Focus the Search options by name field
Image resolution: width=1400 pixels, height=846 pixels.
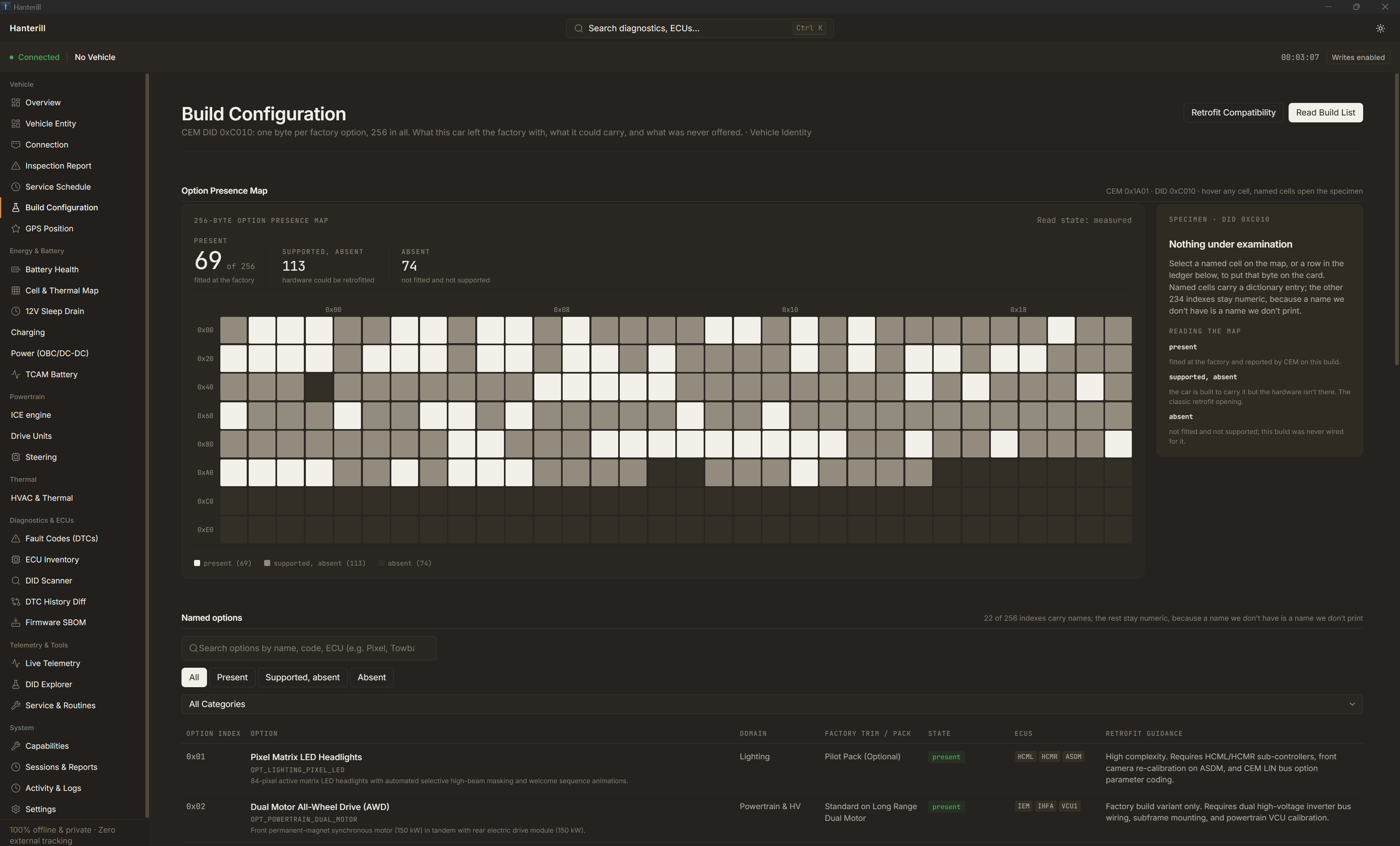pyautogui.click(x=309, y=648)
